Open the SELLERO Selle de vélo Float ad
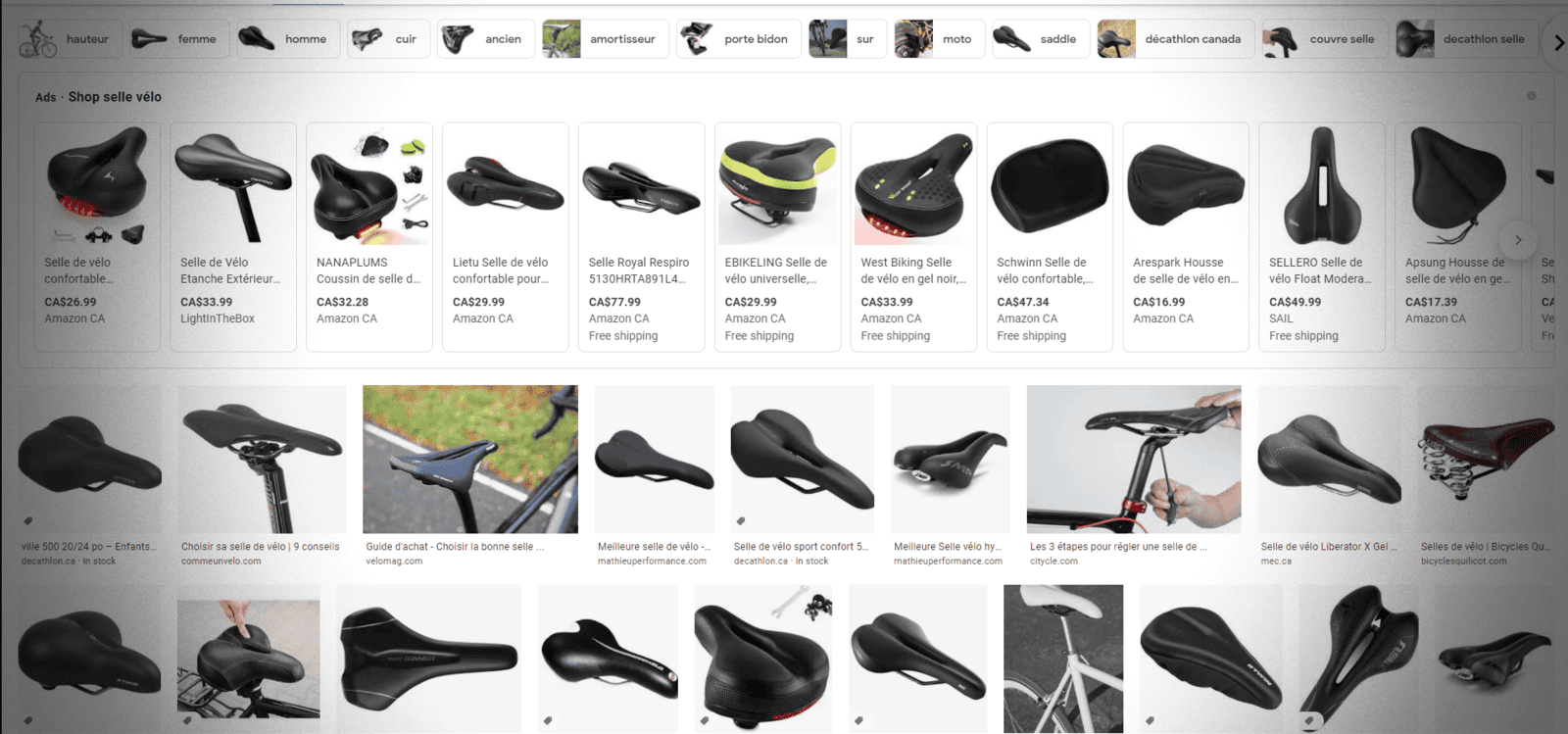 1322,236
